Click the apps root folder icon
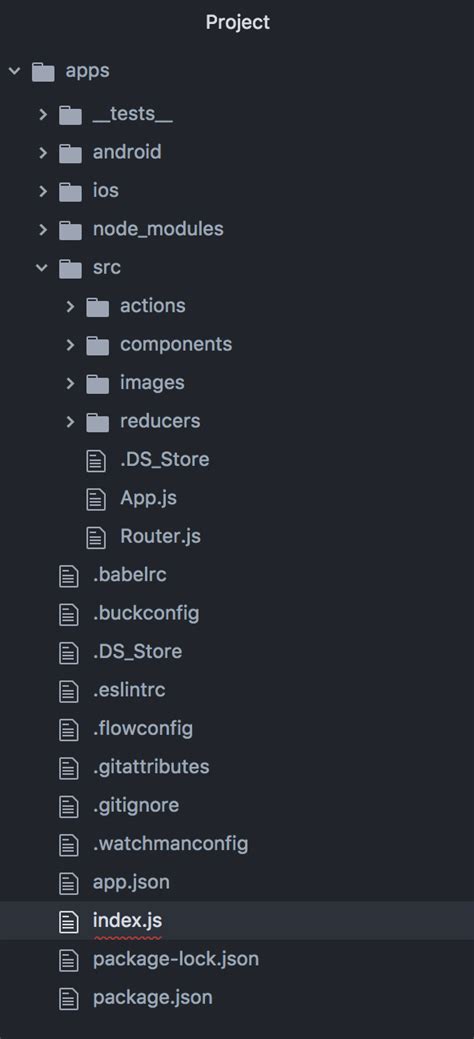The height and width of the screenshot is (1039, 474). coord(43,71)
